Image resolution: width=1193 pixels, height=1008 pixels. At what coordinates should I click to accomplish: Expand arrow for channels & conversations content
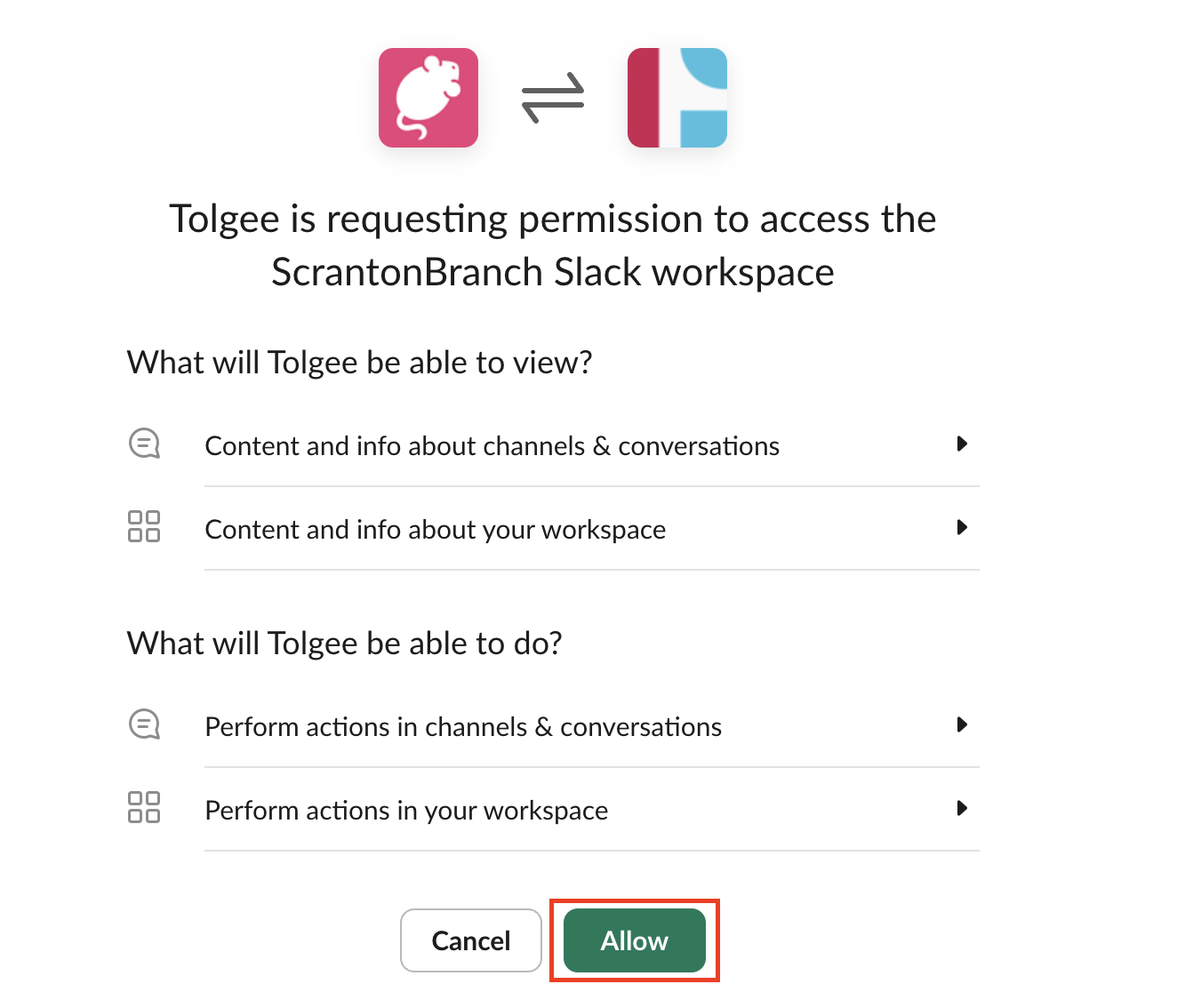click(x=961, y=444)
